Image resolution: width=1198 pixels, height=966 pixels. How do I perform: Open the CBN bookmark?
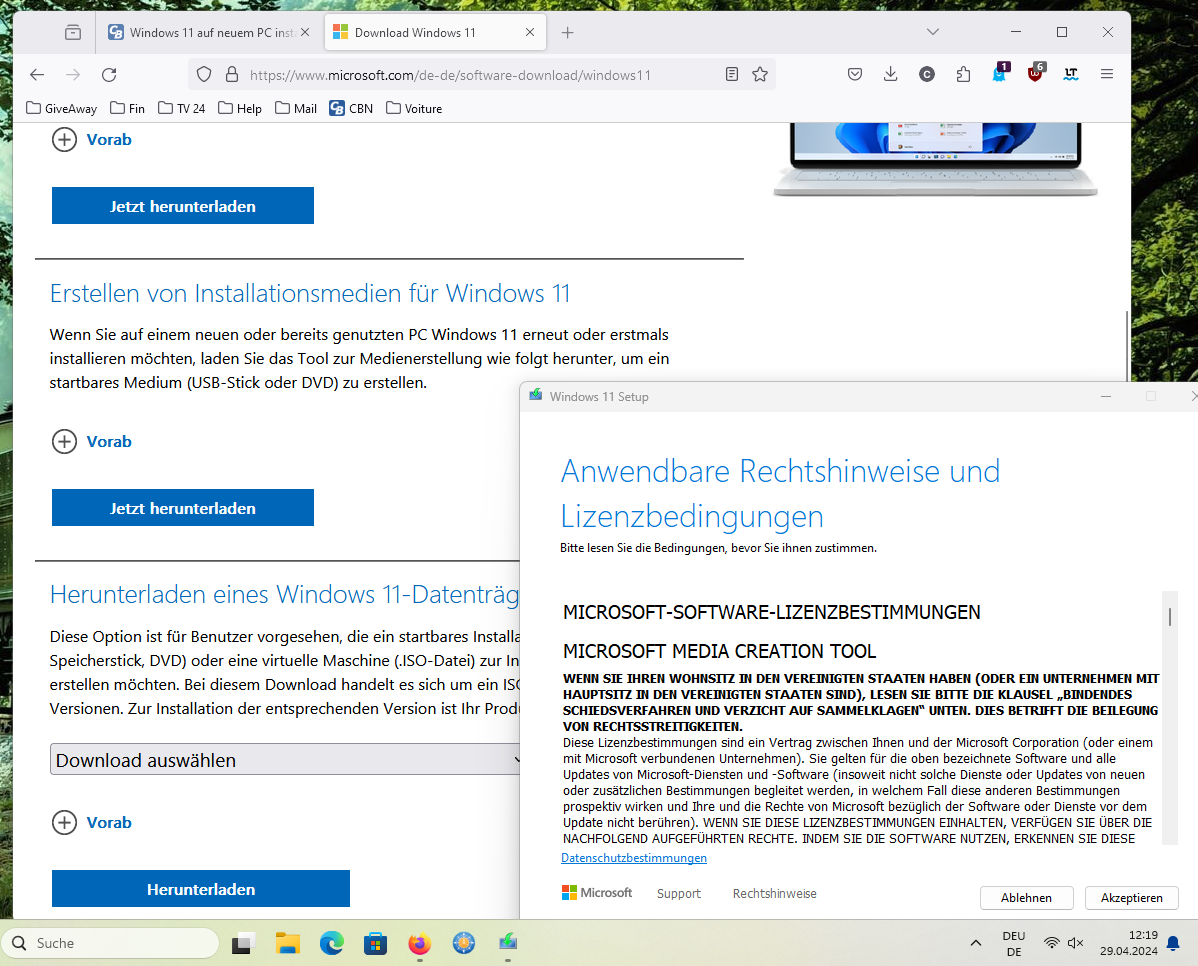coord(351,109)
